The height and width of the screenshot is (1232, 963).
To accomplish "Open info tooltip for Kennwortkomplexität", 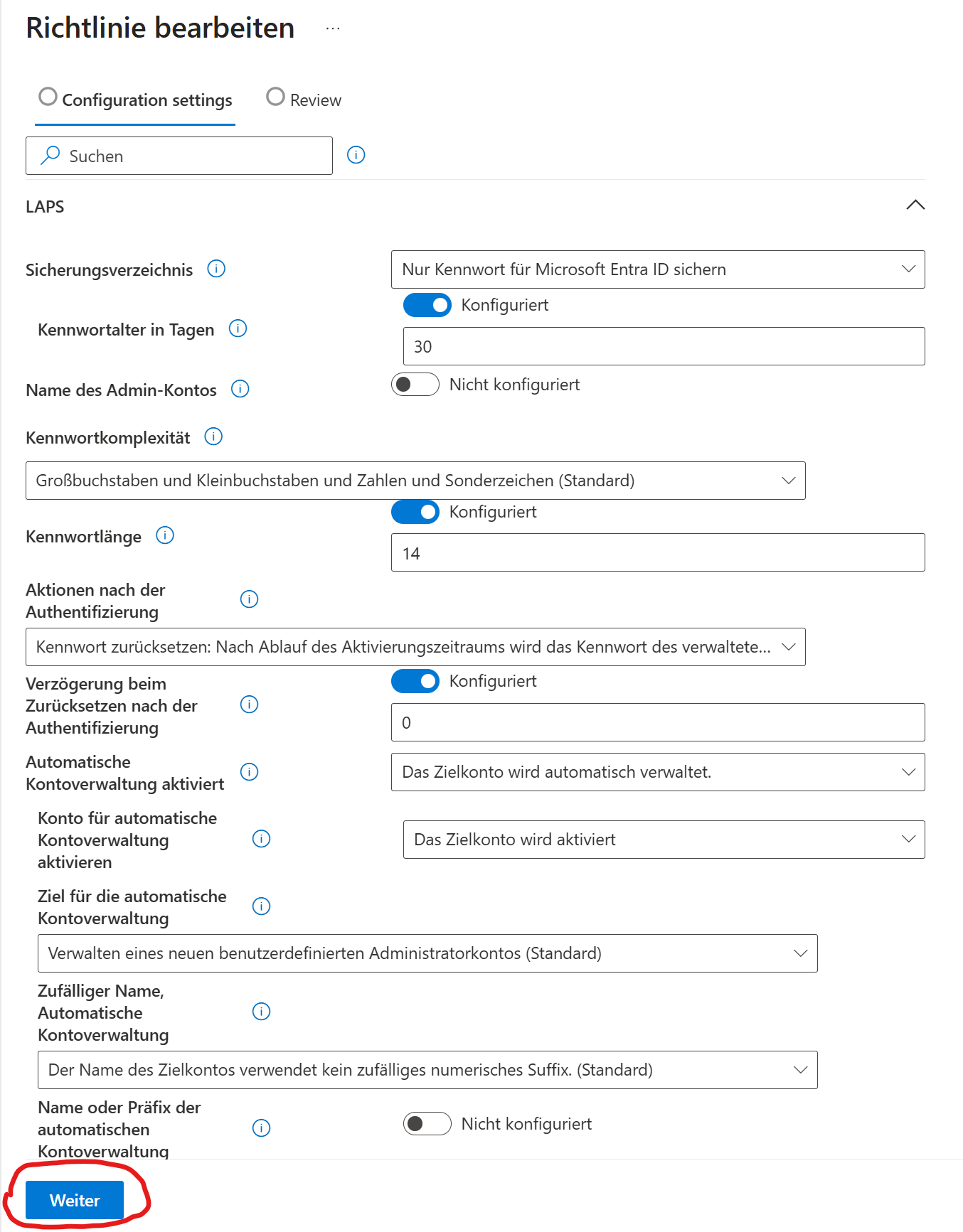I will coord(213,436).
